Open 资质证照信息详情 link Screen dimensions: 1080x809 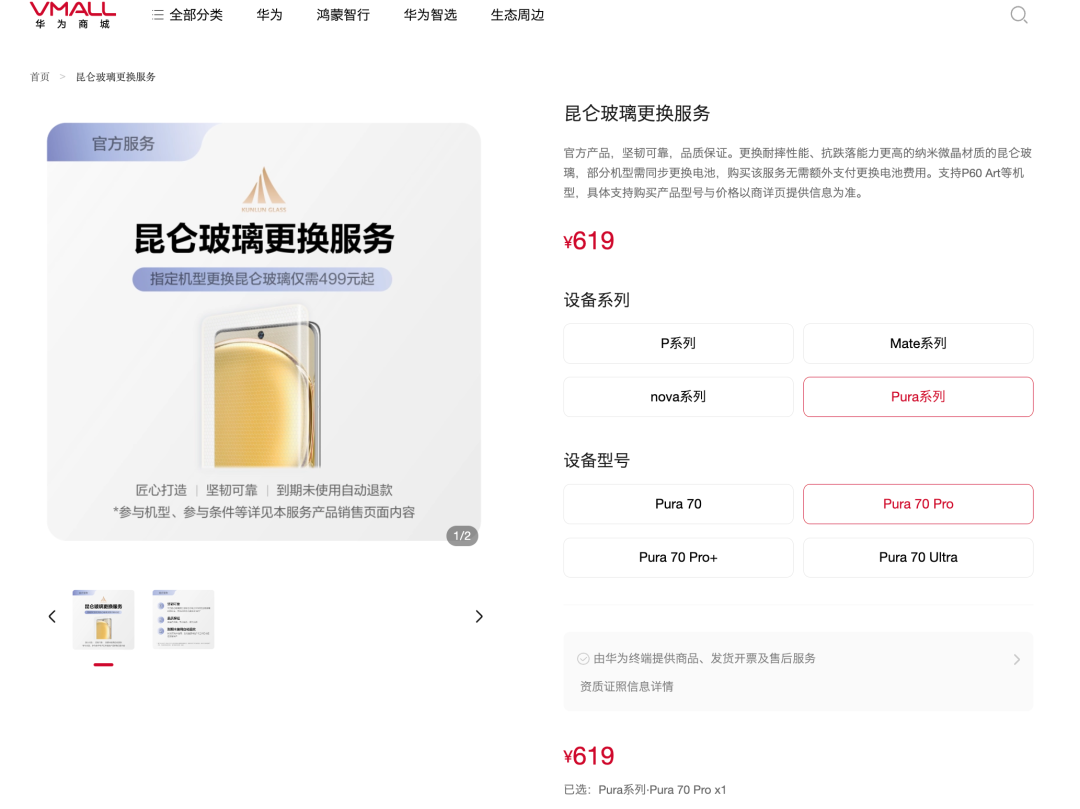click(x=627, y=686)
